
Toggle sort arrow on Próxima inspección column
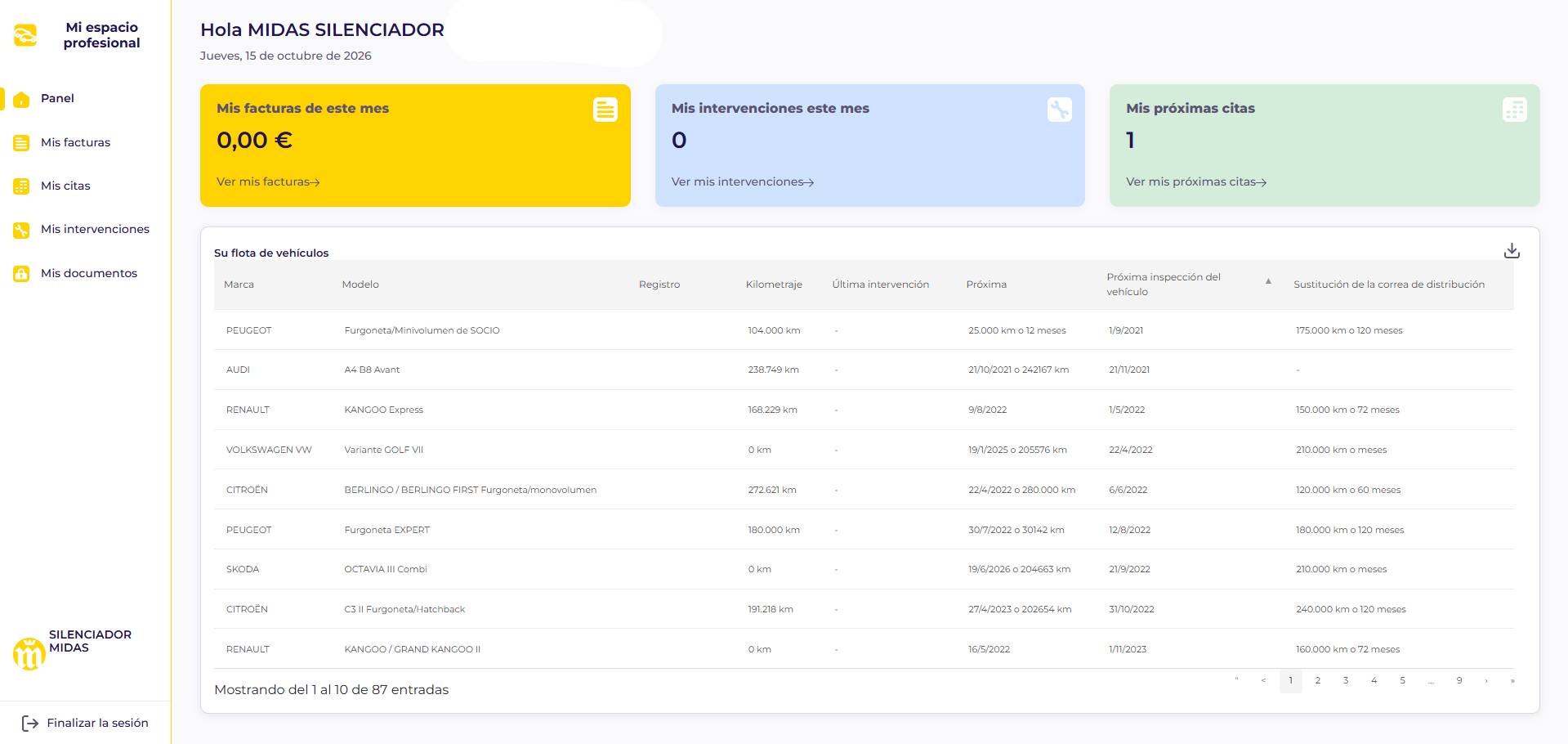click(x=1268, y=281)
